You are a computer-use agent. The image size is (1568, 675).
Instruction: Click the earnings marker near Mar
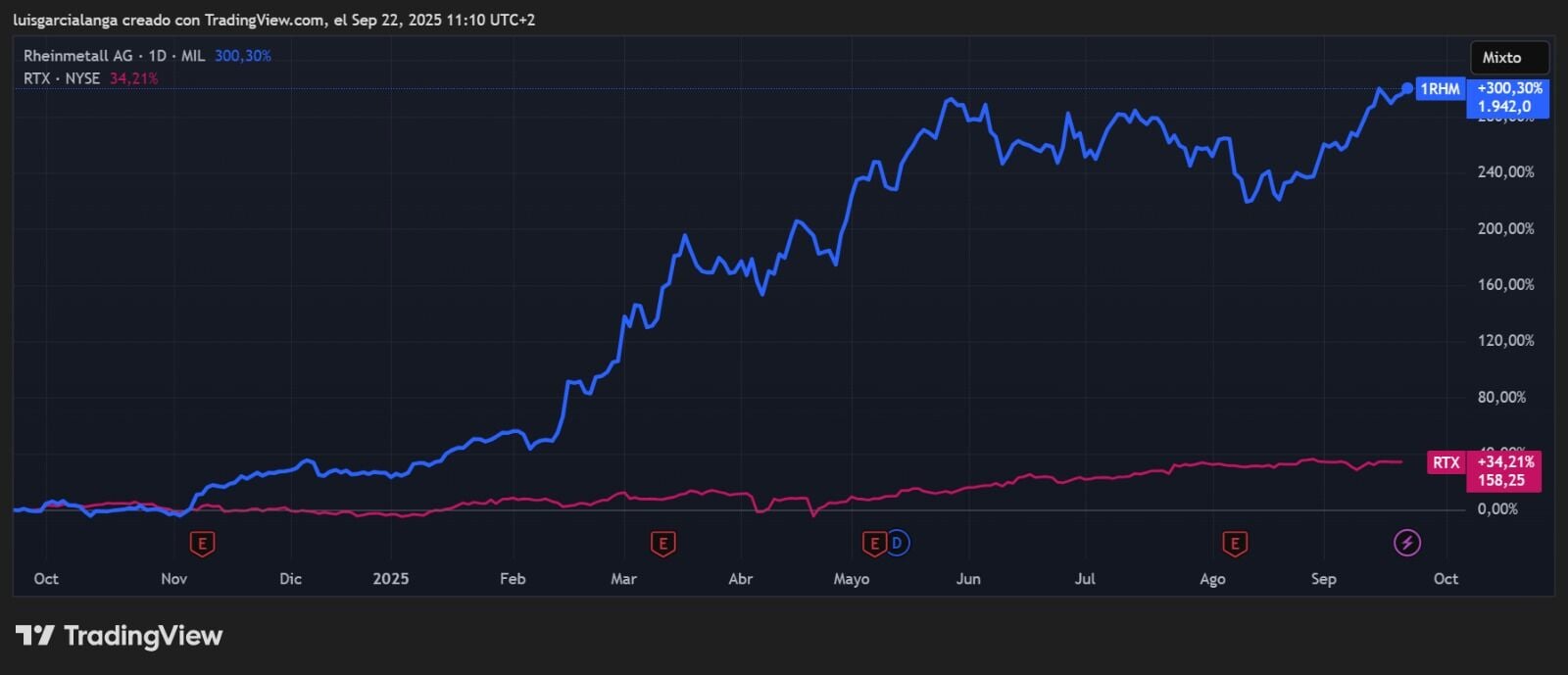pyautogui.click(x=663, y=543)
